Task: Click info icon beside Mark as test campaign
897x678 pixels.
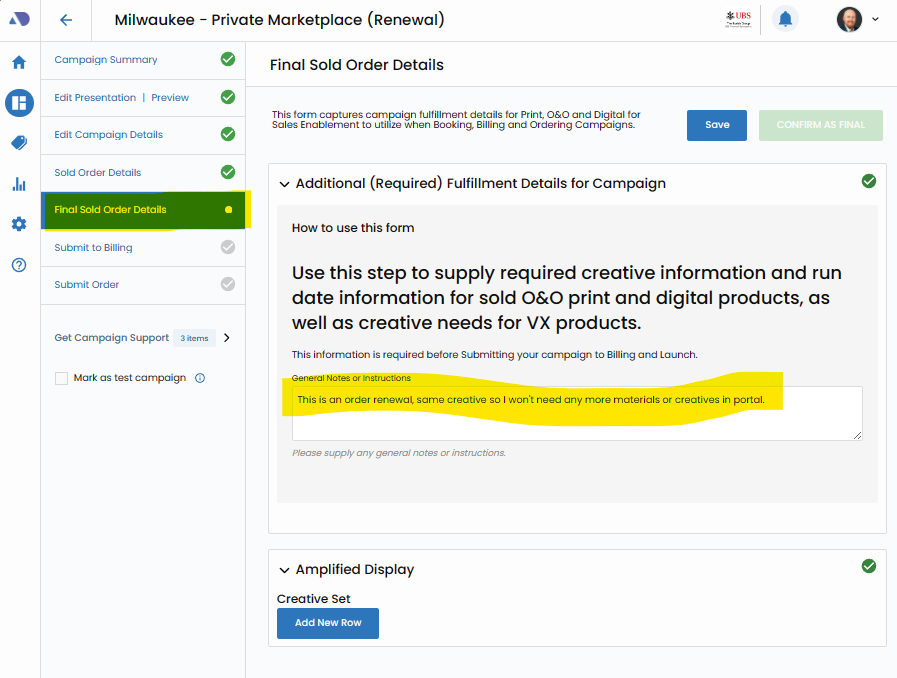Action: click(x=200, y=378)
